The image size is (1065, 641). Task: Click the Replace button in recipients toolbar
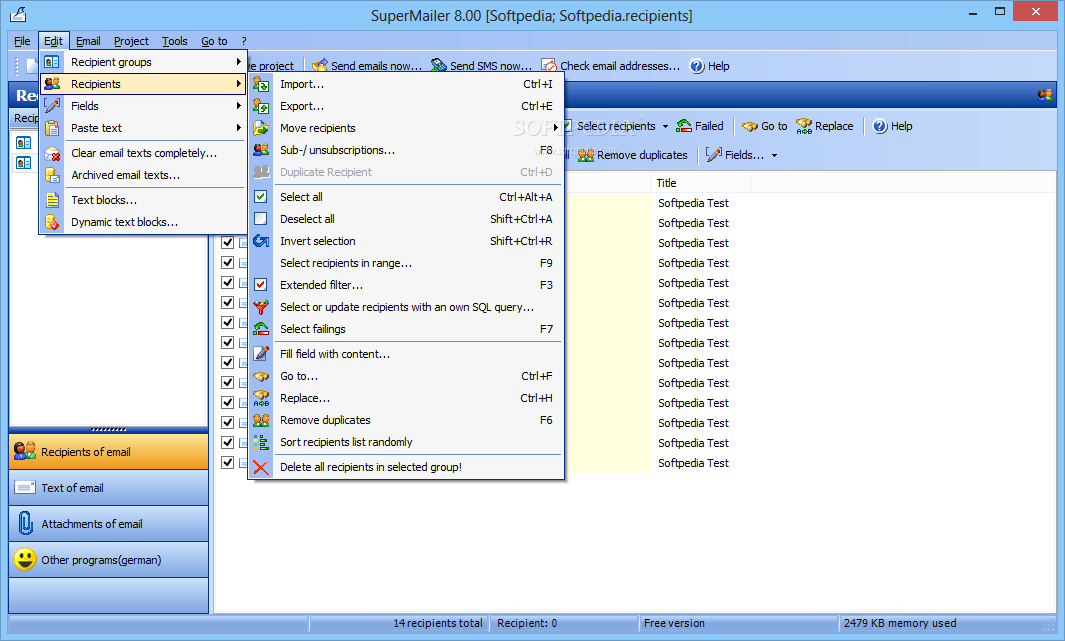(825, 126)
